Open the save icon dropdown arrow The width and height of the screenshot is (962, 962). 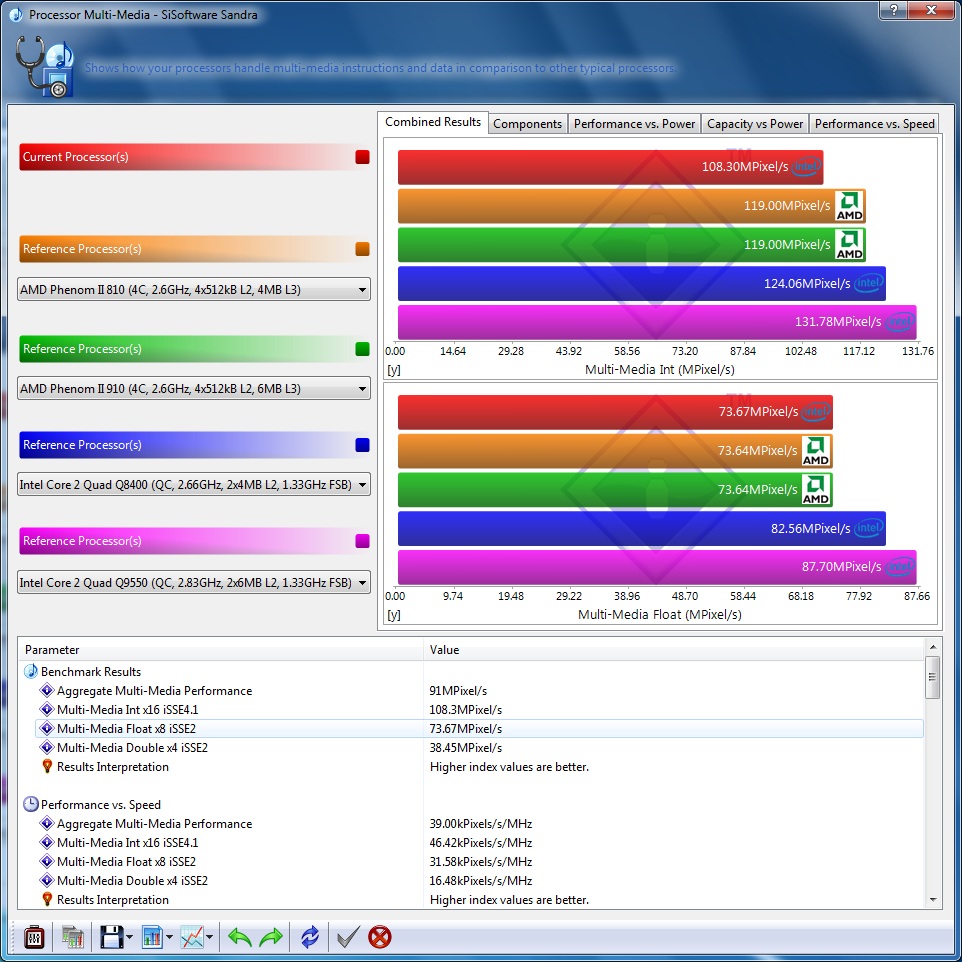coord(129,937)
